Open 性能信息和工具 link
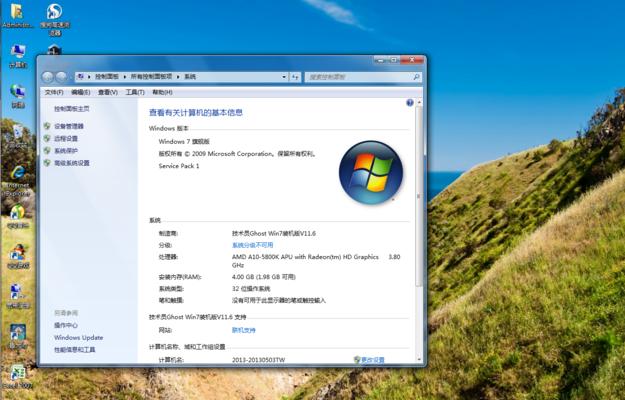Screen dimensions: 625x400 pyautogui.click(x=75, y=350)
